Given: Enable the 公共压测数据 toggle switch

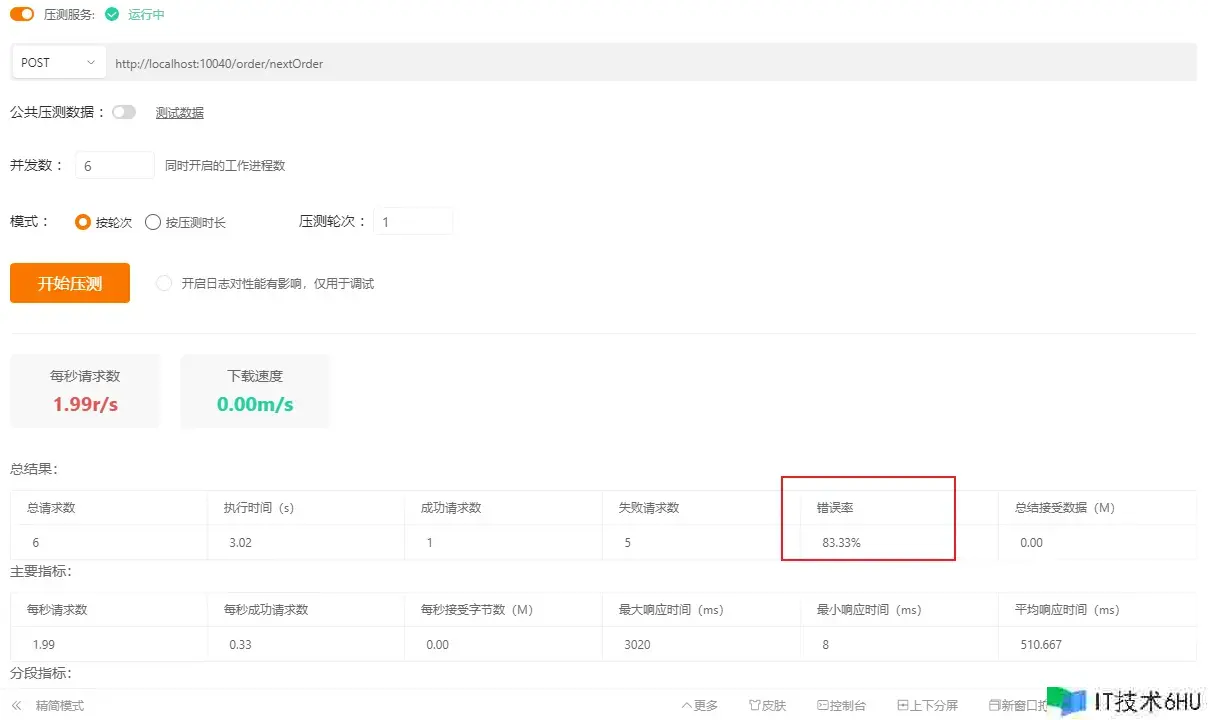Looking at the screenshot, I should click(124, 113).
